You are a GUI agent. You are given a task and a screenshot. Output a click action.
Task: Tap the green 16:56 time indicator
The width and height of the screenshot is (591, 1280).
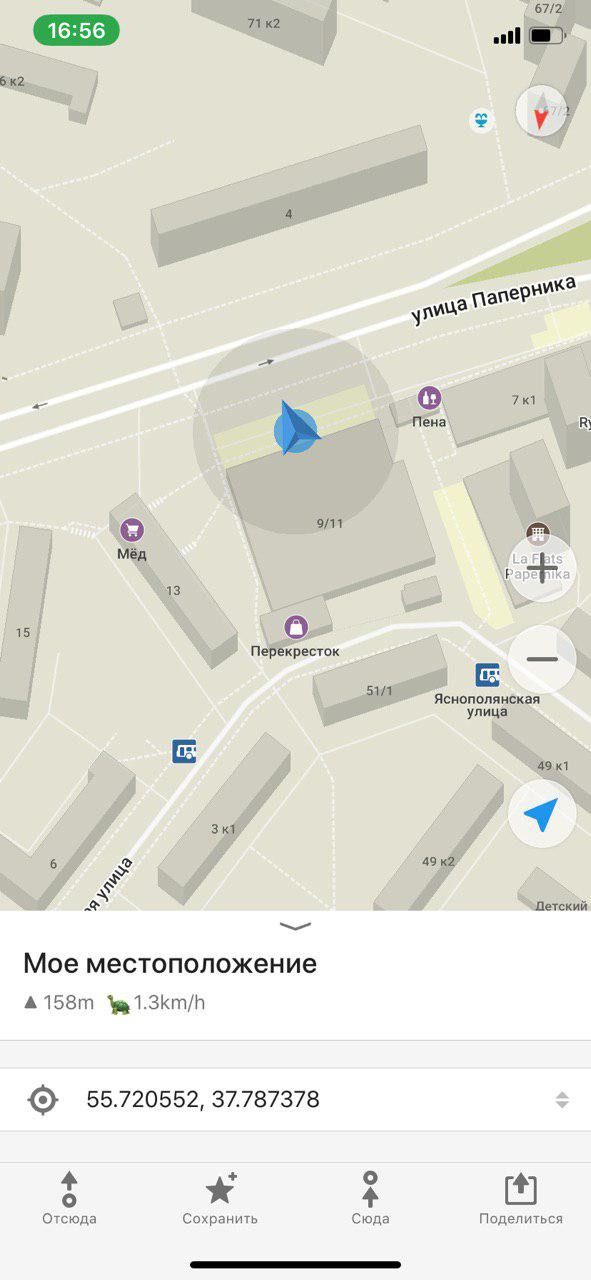76,31
